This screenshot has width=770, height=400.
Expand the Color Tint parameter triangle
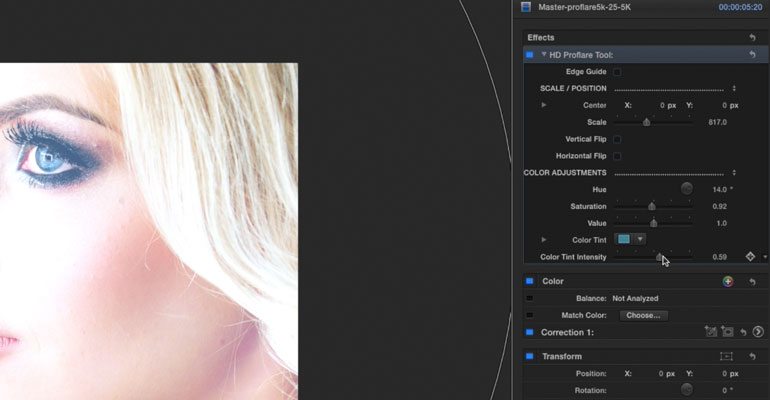click(544, 240)
